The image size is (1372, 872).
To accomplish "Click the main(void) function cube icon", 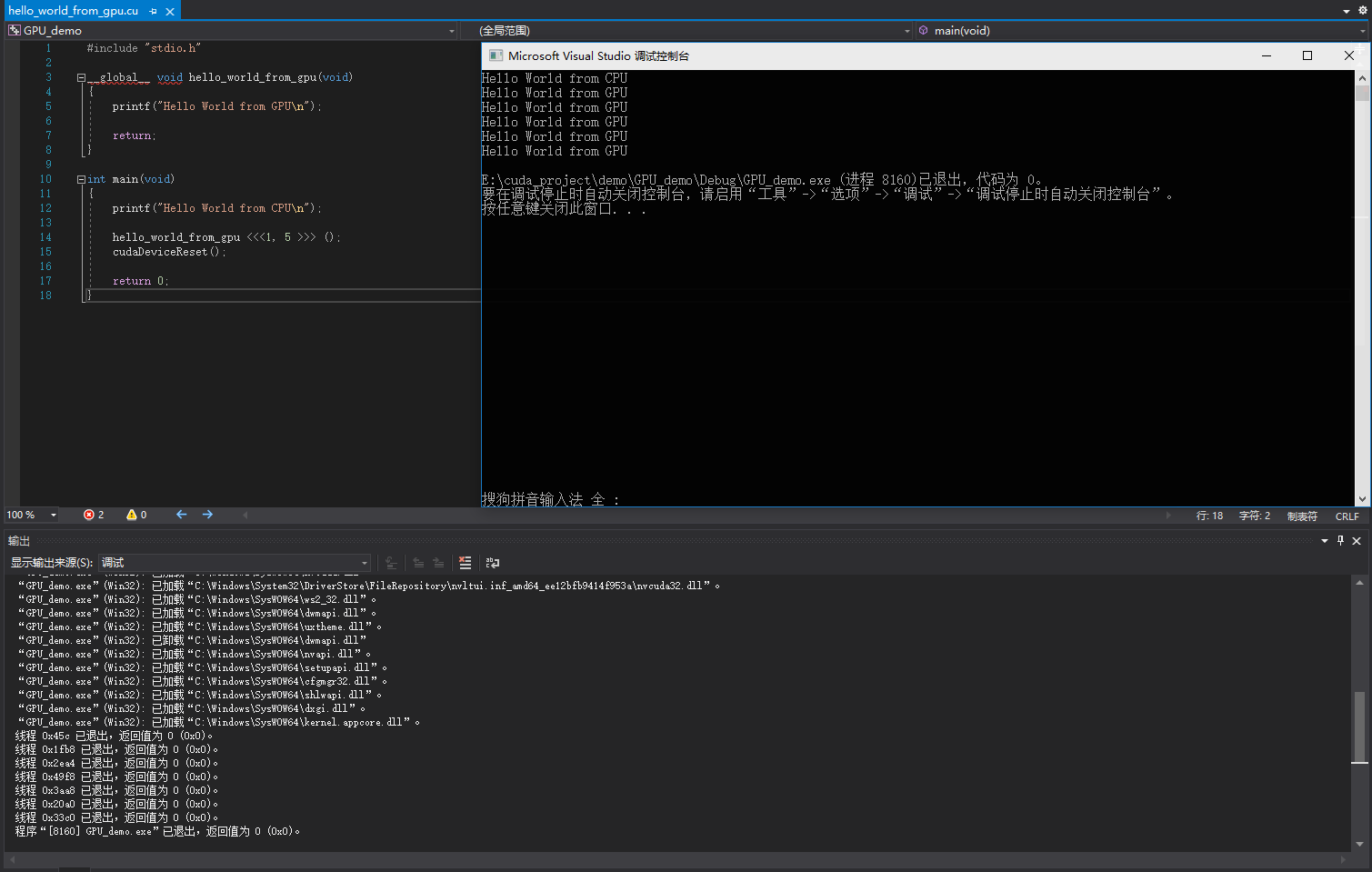I will click(924, 31).
